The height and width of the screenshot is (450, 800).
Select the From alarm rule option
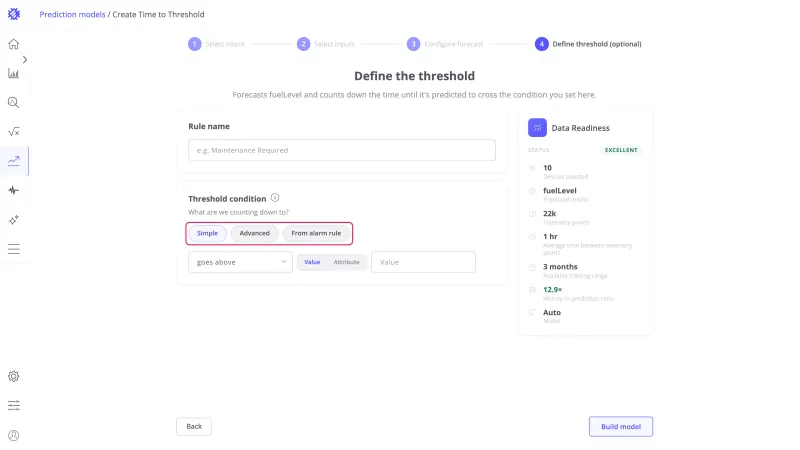click(x=316, y=233)
